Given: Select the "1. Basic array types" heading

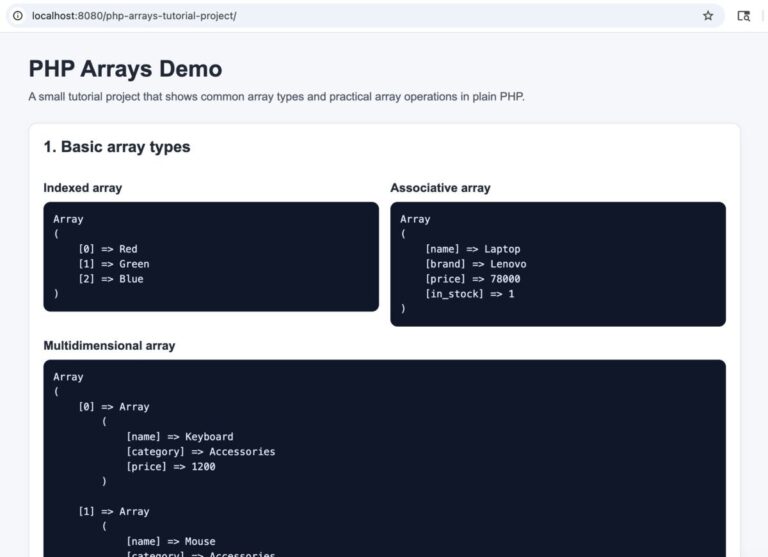Looking at the screenshot, I should (117, 146).
